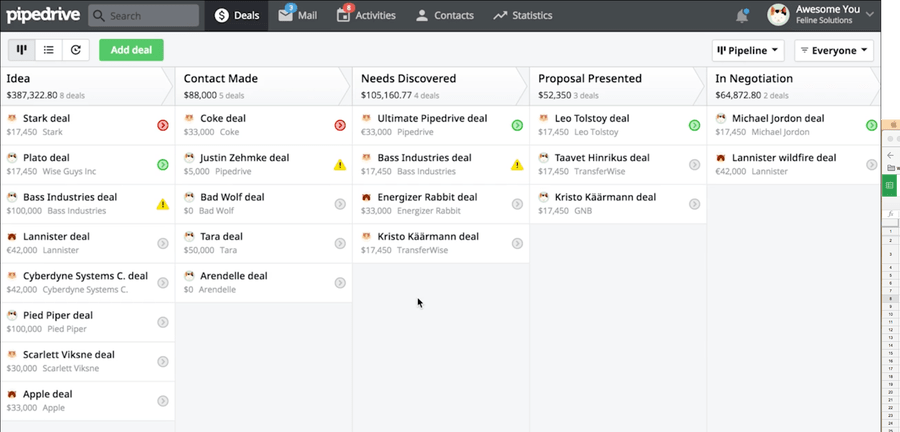
Task: Click the $387,322.80 Idea stage total
Action: [x=32, y=95]
